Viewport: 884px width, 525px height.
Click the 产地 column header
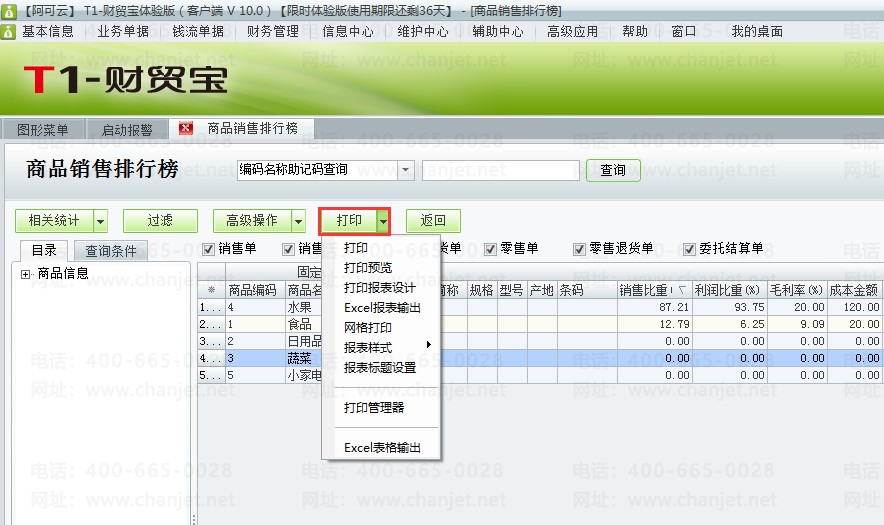tap(542, 290)
